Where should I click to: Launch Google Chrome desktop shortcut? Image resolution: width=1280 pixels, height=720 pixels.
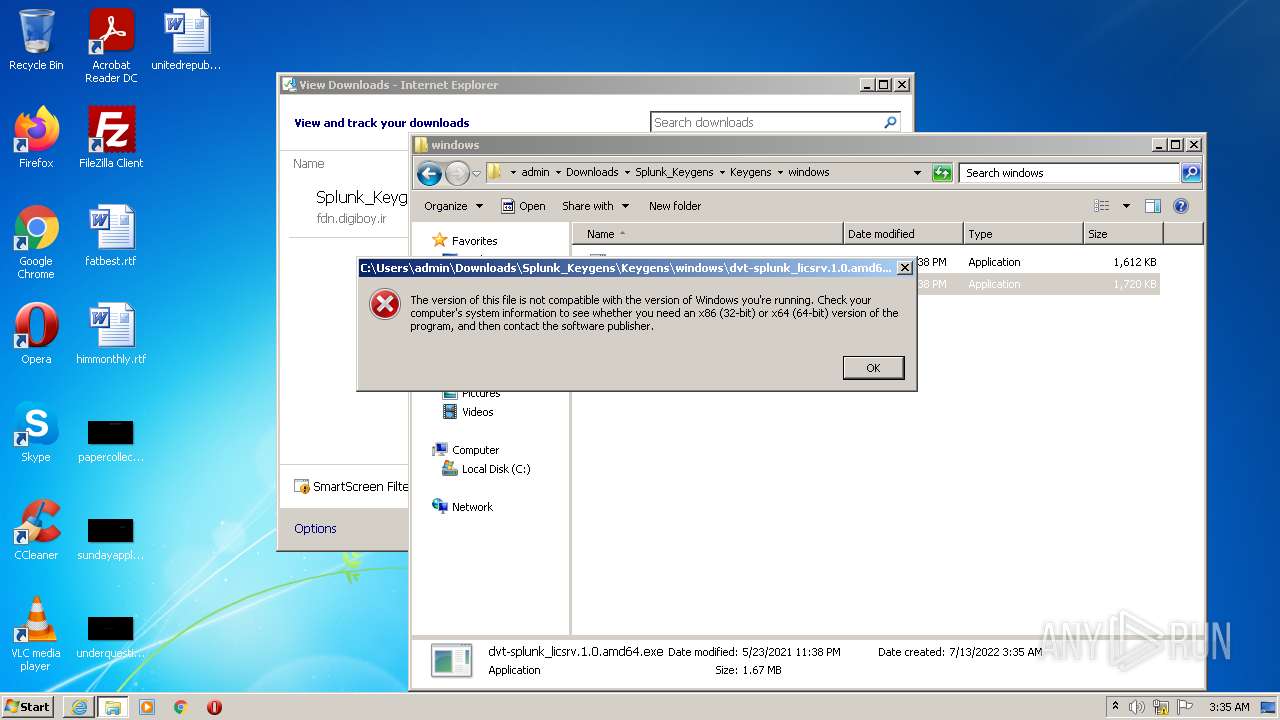pos(36,242)
